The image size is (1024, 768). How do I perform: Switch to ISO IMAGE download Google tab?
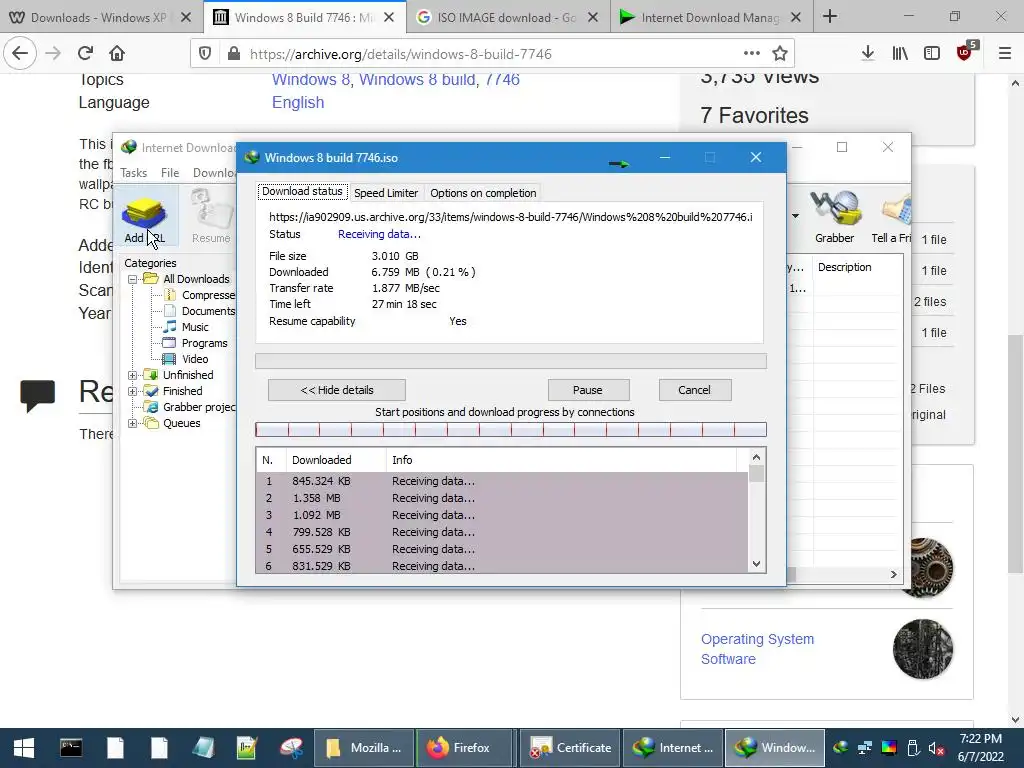[x=507, y=18]
